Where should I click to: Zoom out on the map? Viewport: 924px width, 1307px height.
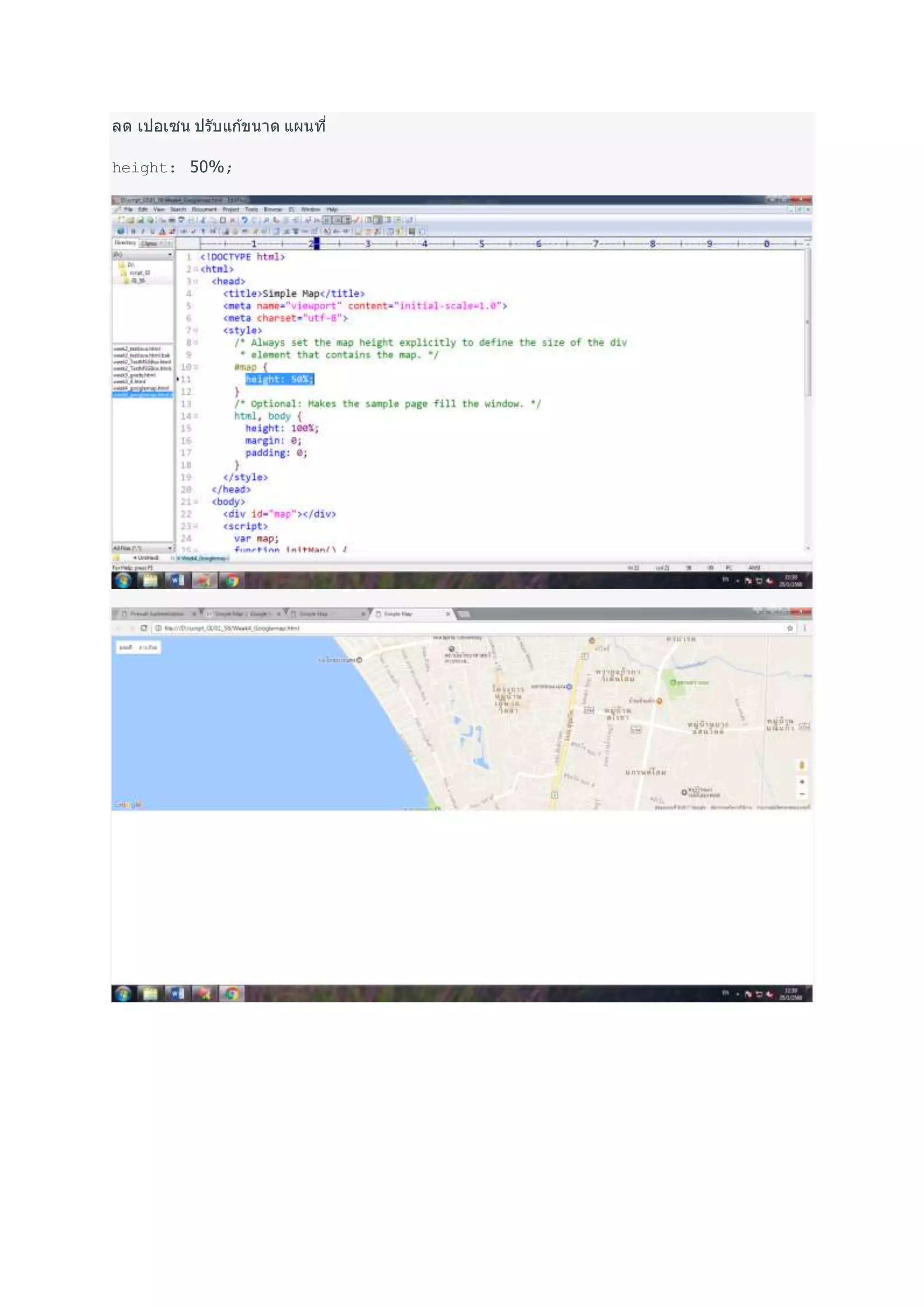pyautogui.click(x=802, y=793)
